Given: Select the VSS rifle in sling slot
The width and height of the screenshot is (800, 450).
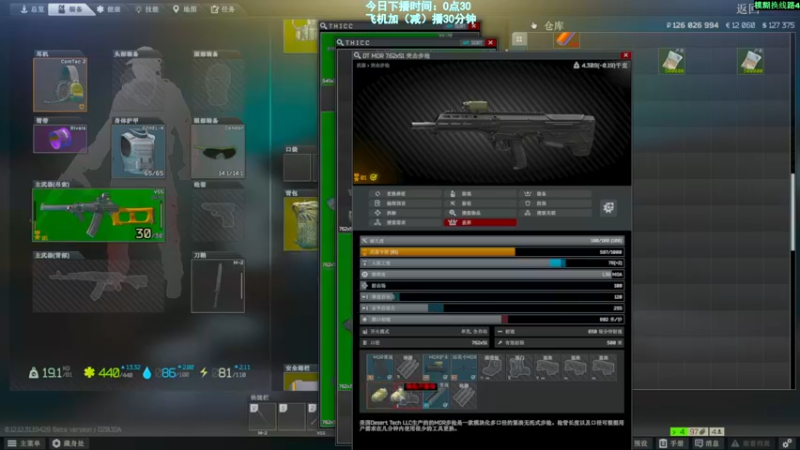Looking at the screenshot, I should pyautogui.click(x=98, y=215).
